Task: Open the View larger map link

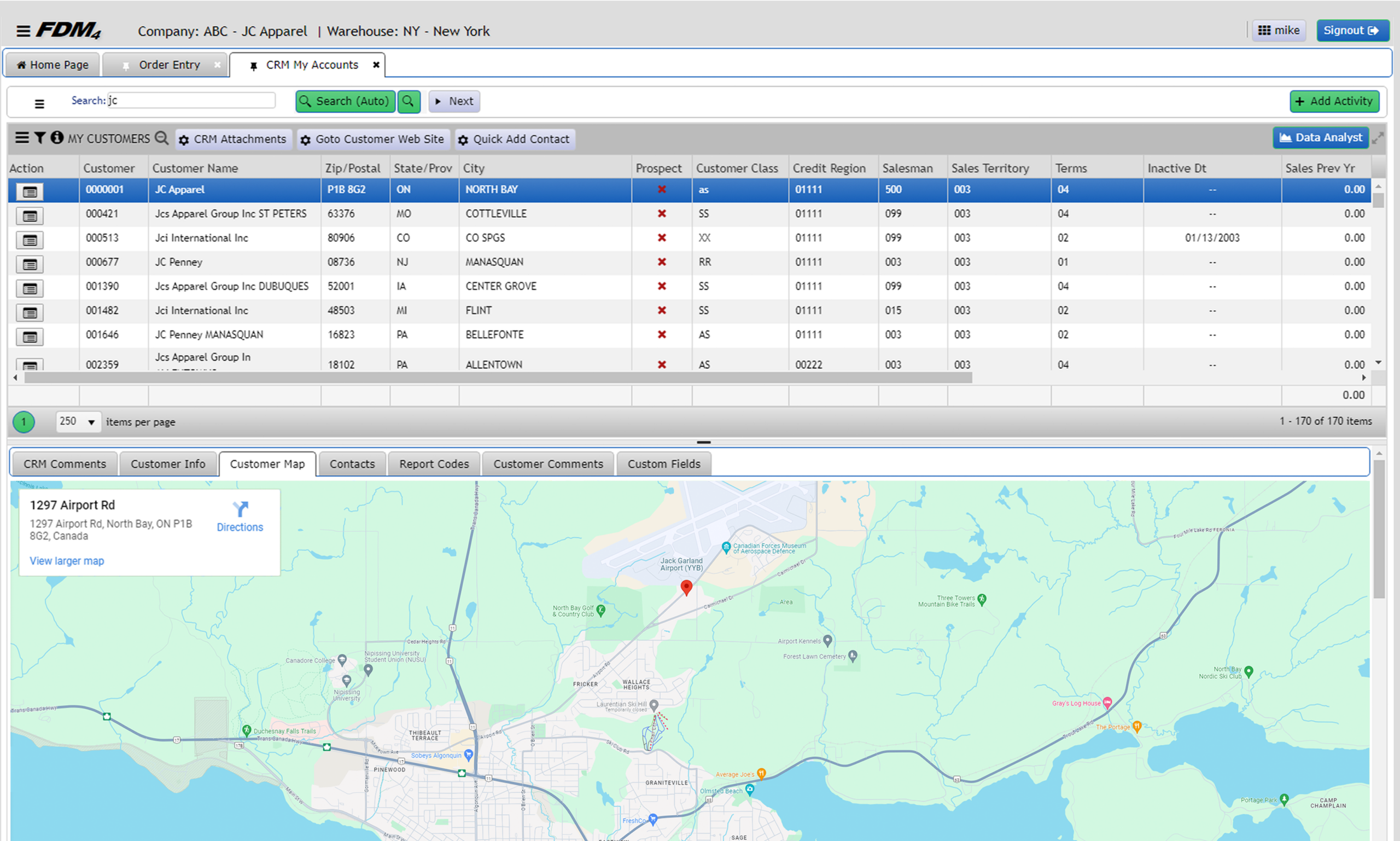Action: [67, 561]
